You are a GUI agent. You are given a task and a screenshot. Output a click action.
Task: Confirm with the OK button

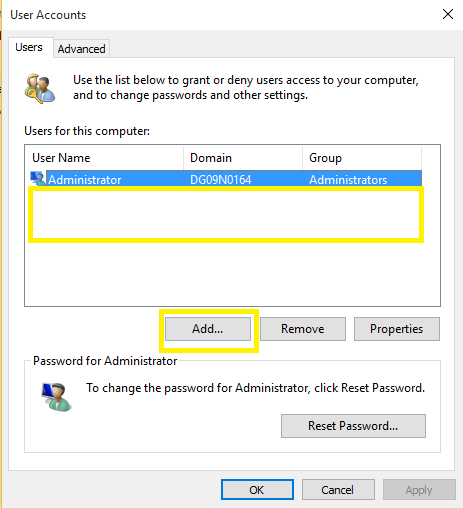(x=257, y=490)
